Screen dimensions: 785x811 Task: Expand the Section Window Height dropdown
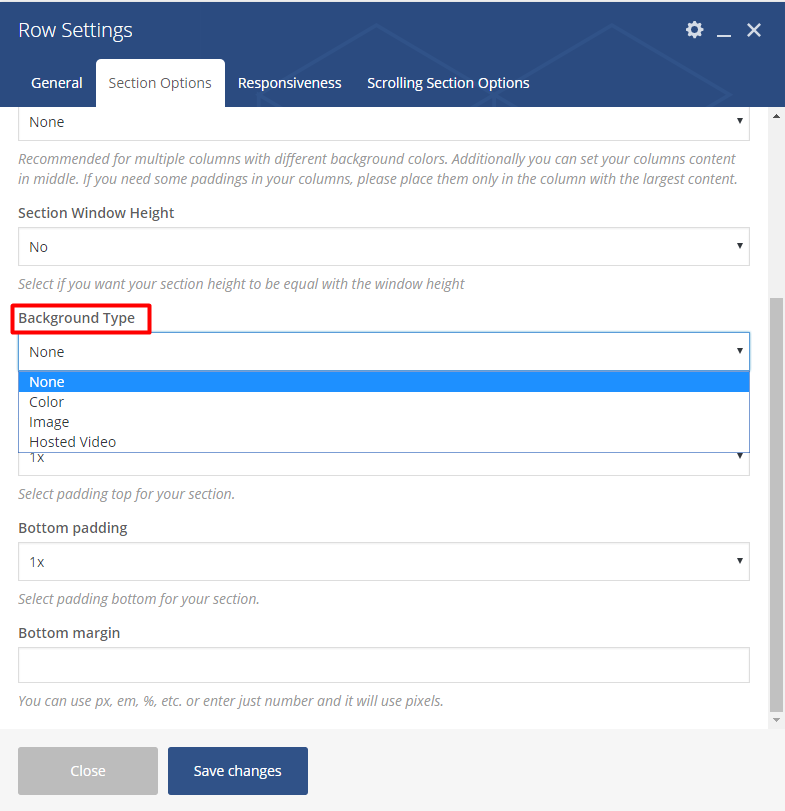coord(384,247)
